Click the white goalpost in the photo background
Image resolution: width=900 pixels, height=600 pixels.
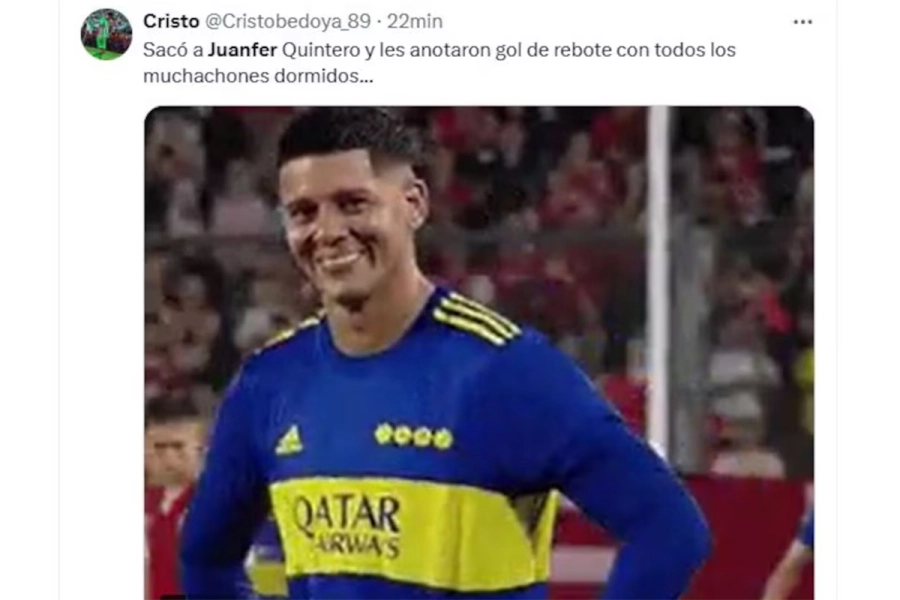tap(658, 276)
